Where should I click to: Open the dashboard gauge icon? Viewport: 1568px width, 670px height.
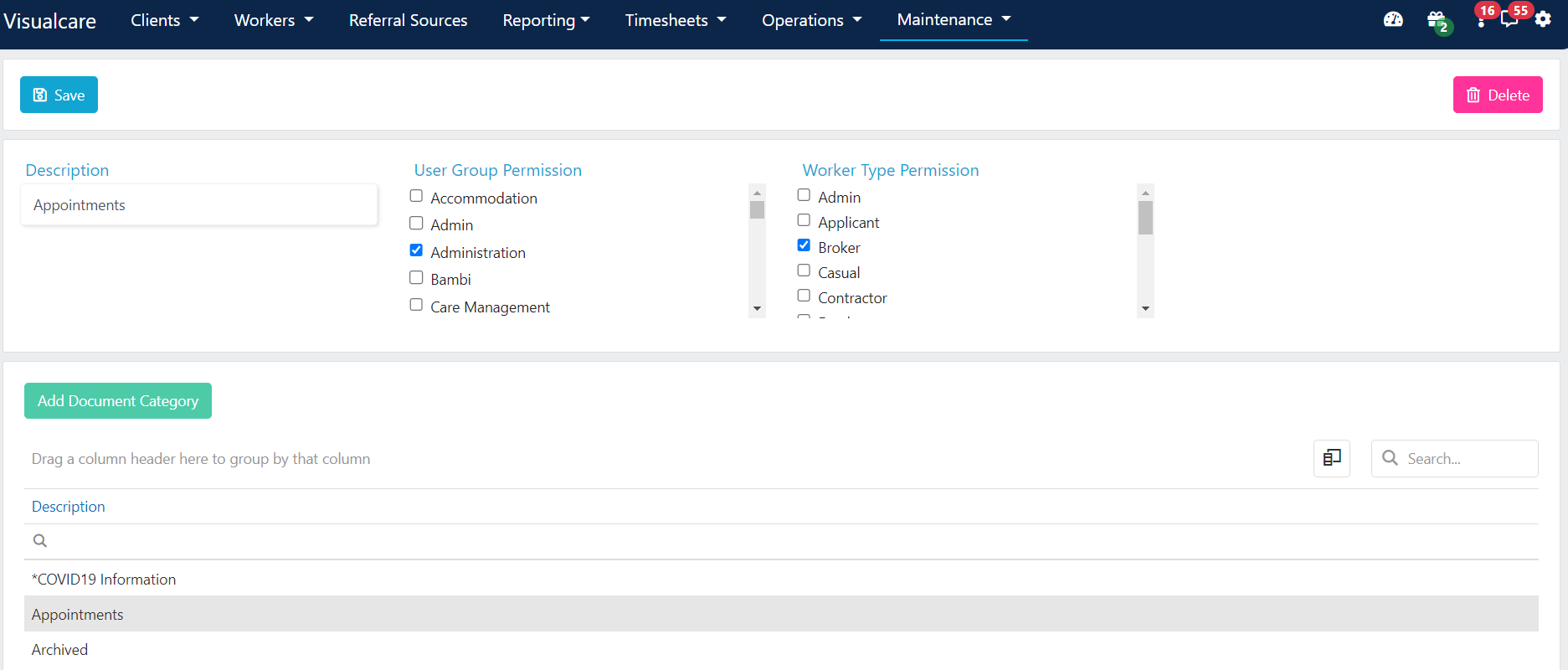click(1393, 19)
